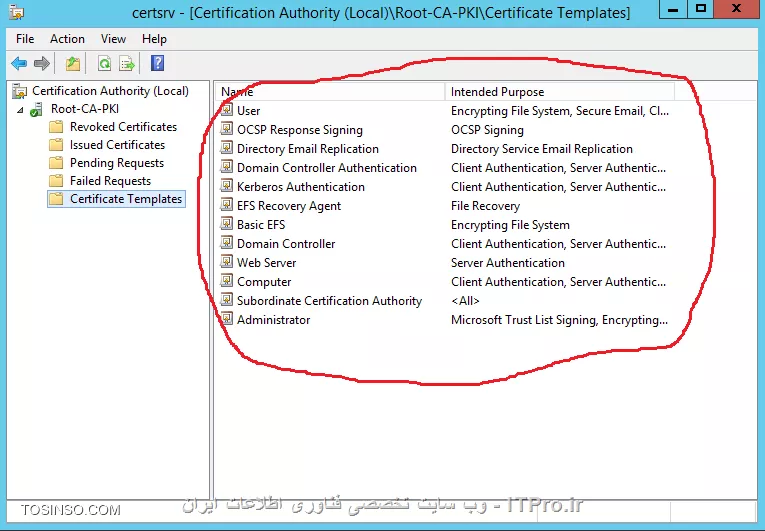Click the Failed Requests folder icon

(56, 181)
